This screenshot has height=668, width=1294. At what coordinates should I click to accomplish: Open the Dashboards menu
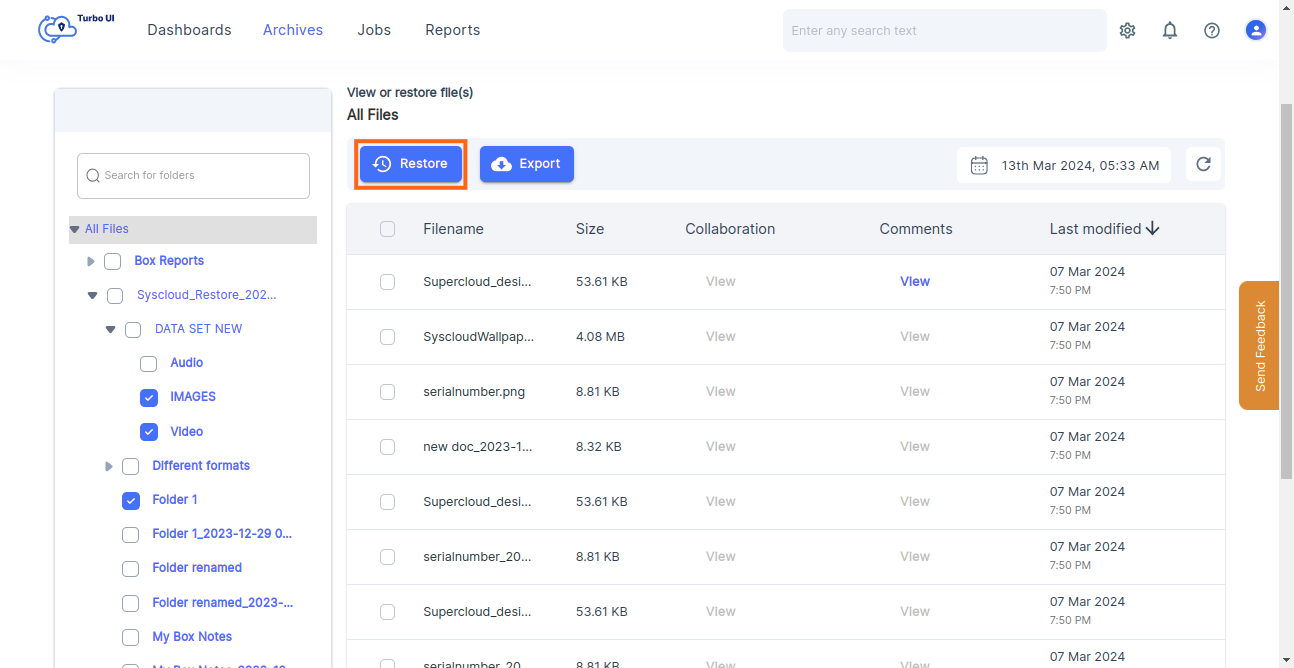coord(189,30)
